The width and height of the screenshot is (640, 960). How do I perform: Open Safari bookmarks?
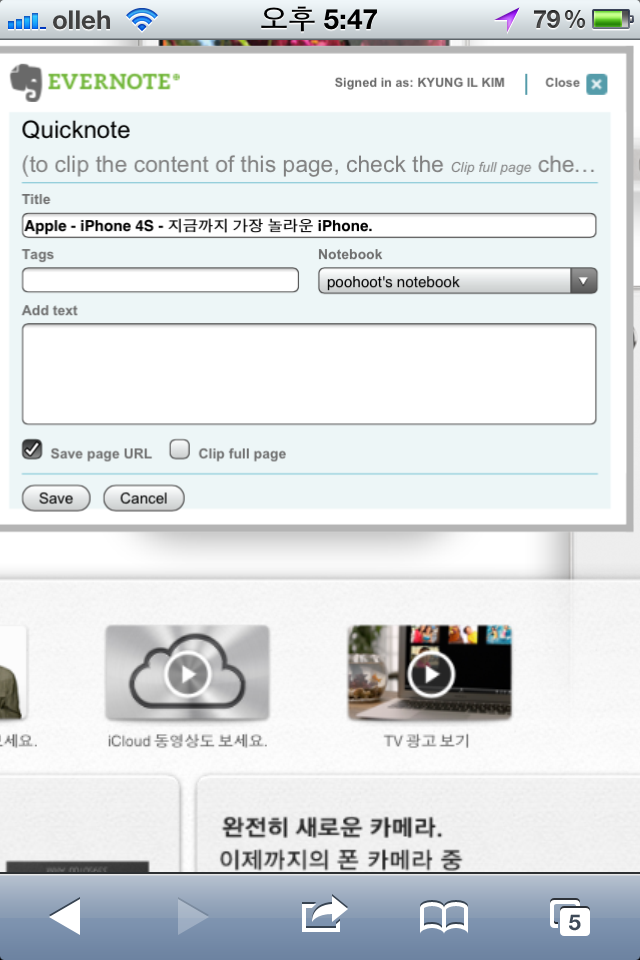pos(444,917)
